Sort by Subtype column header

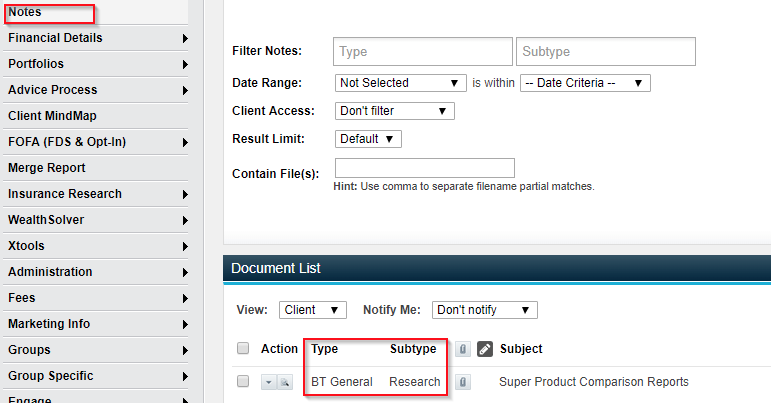tap(413, 349)
